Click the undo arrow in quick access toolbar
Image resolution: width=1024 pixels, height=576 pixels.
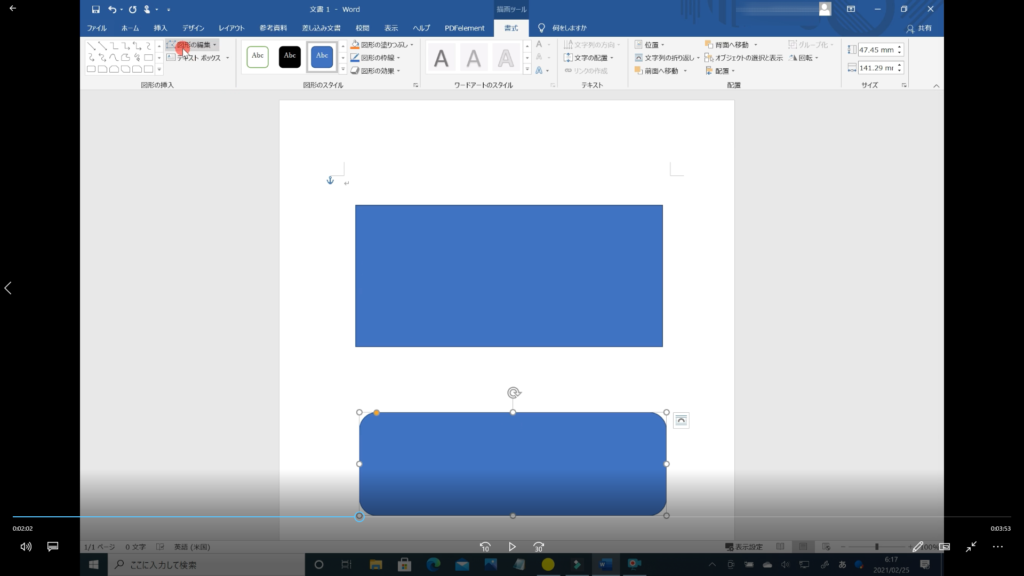[112, 9]
